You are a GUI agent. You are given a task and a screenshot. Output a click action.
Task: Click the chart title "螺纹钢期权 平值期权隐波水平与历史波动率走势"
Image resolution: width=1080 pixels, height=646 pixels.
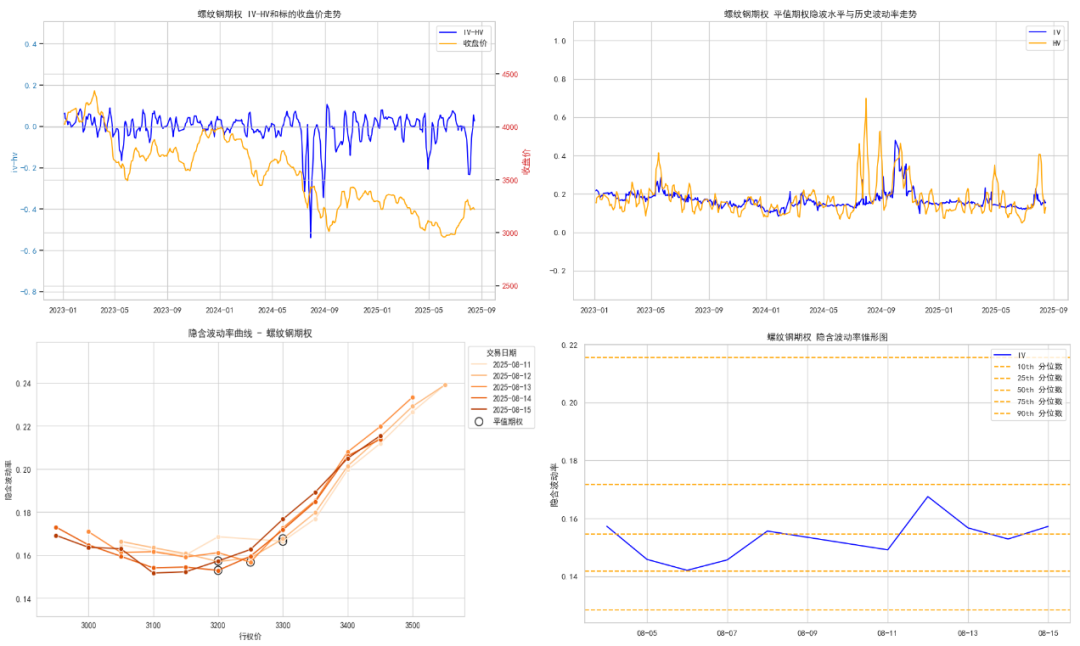pos(820,14)
